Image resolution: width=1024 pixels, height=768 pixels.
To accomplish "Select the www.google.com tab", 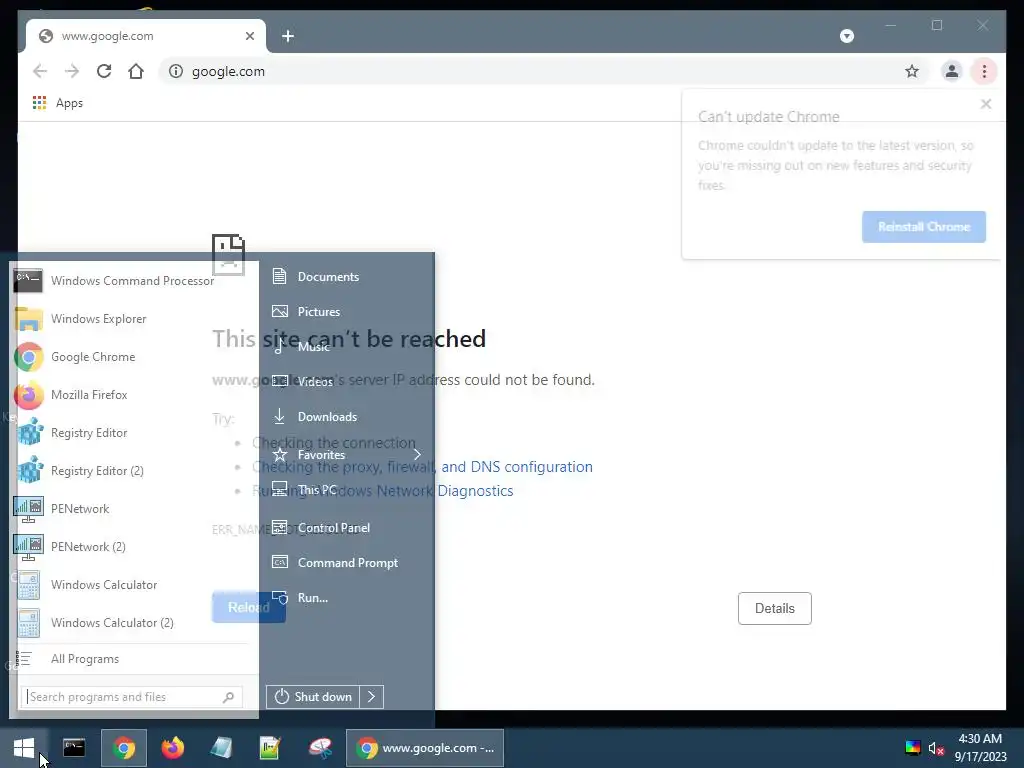I will [x=146, y=36].
